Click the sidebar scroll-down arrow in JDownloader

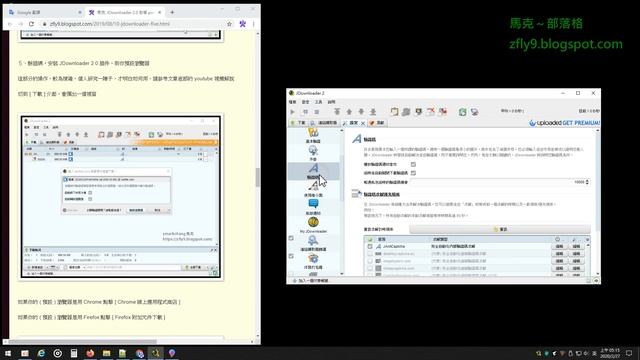tap(342, 273)
